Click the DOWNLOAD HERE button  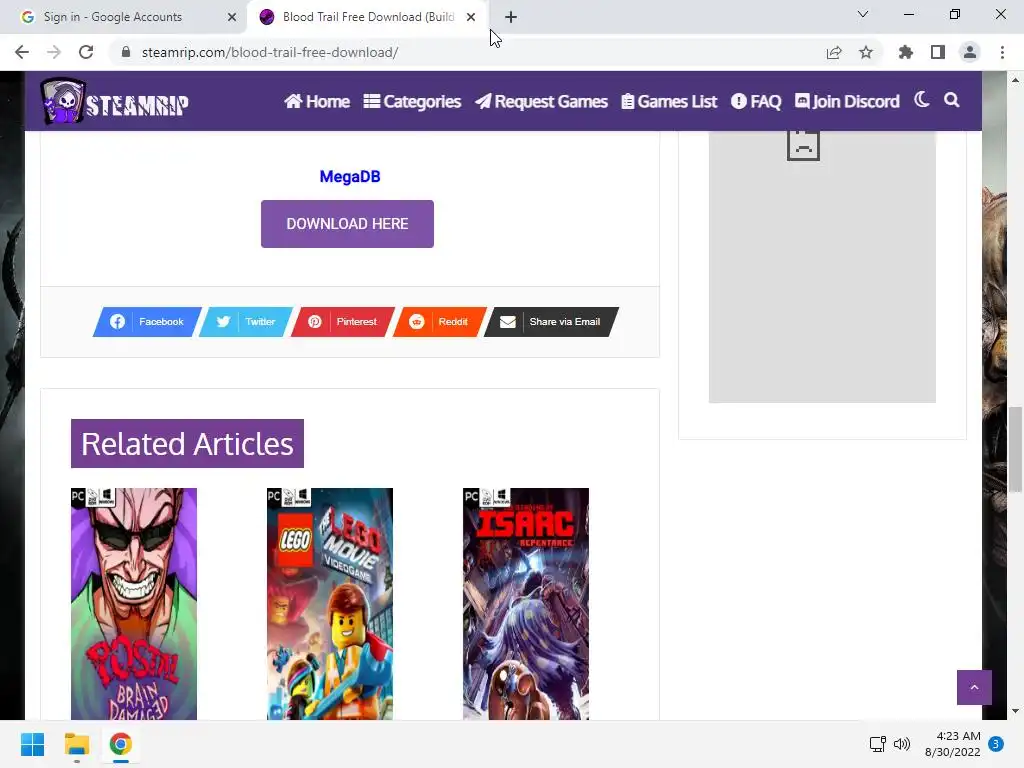347,224
